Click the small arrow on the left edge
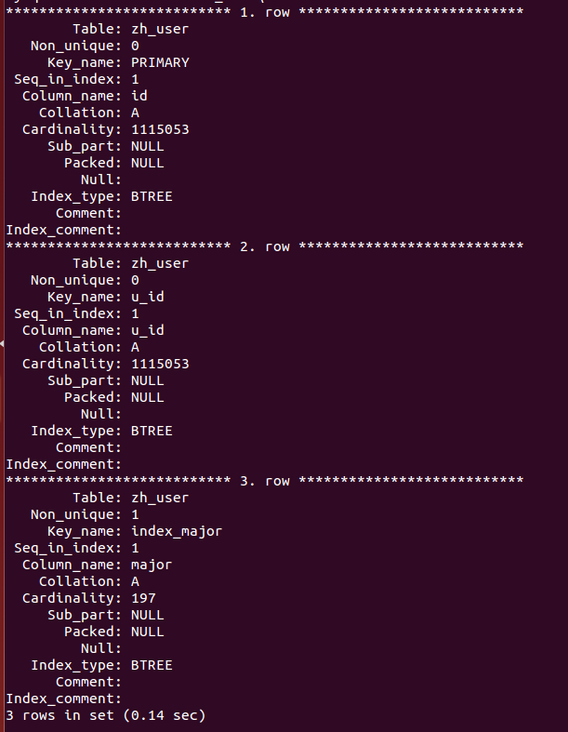 coord(2,344)
